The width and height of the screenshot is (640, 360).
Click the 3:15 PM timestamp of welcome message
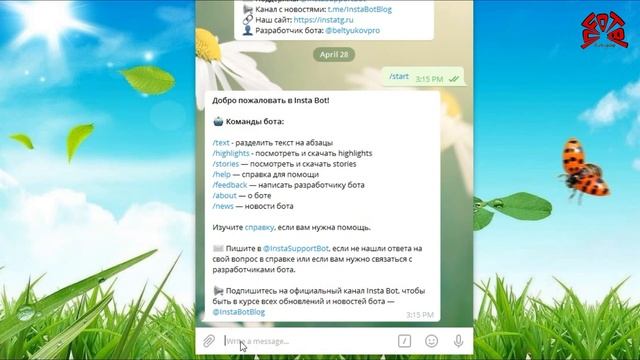tap(420, 315)
